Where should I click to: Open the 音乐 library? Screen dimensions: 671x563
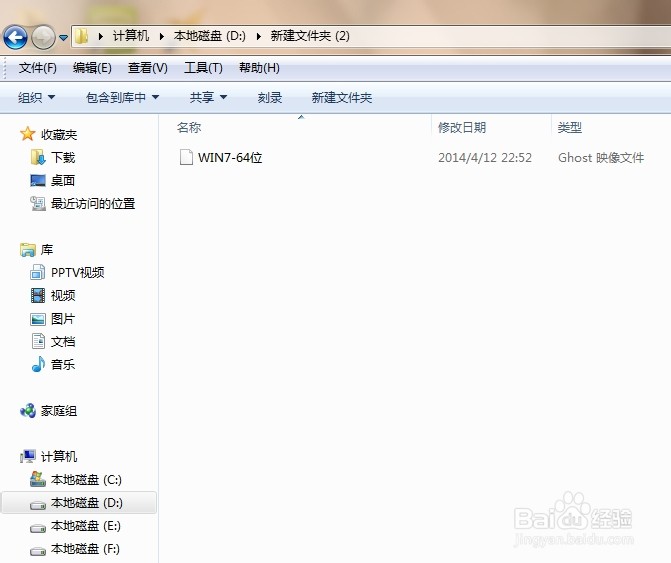[63, 365]
